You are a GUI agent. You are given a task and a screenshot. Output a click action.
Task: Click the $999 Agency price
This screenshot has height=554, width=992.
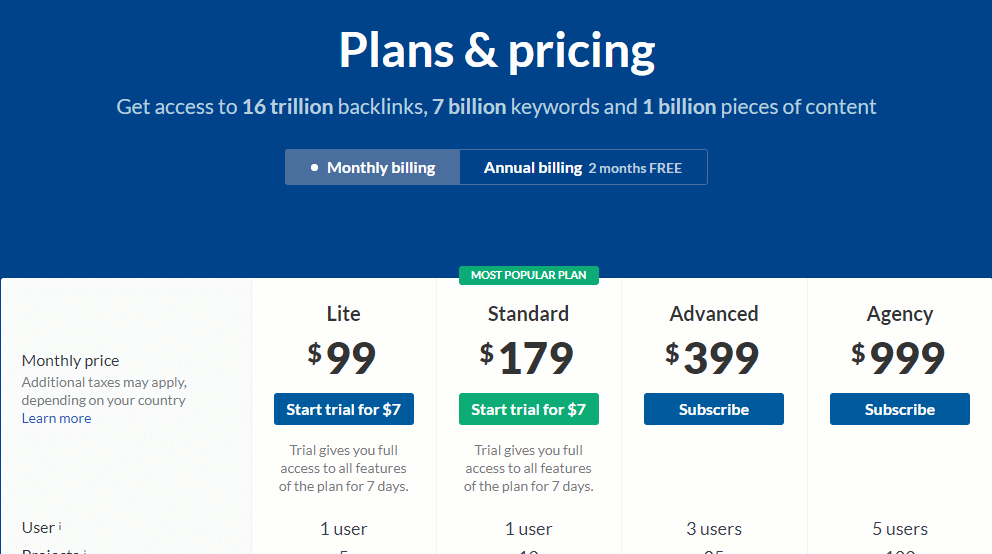[898, 358]
